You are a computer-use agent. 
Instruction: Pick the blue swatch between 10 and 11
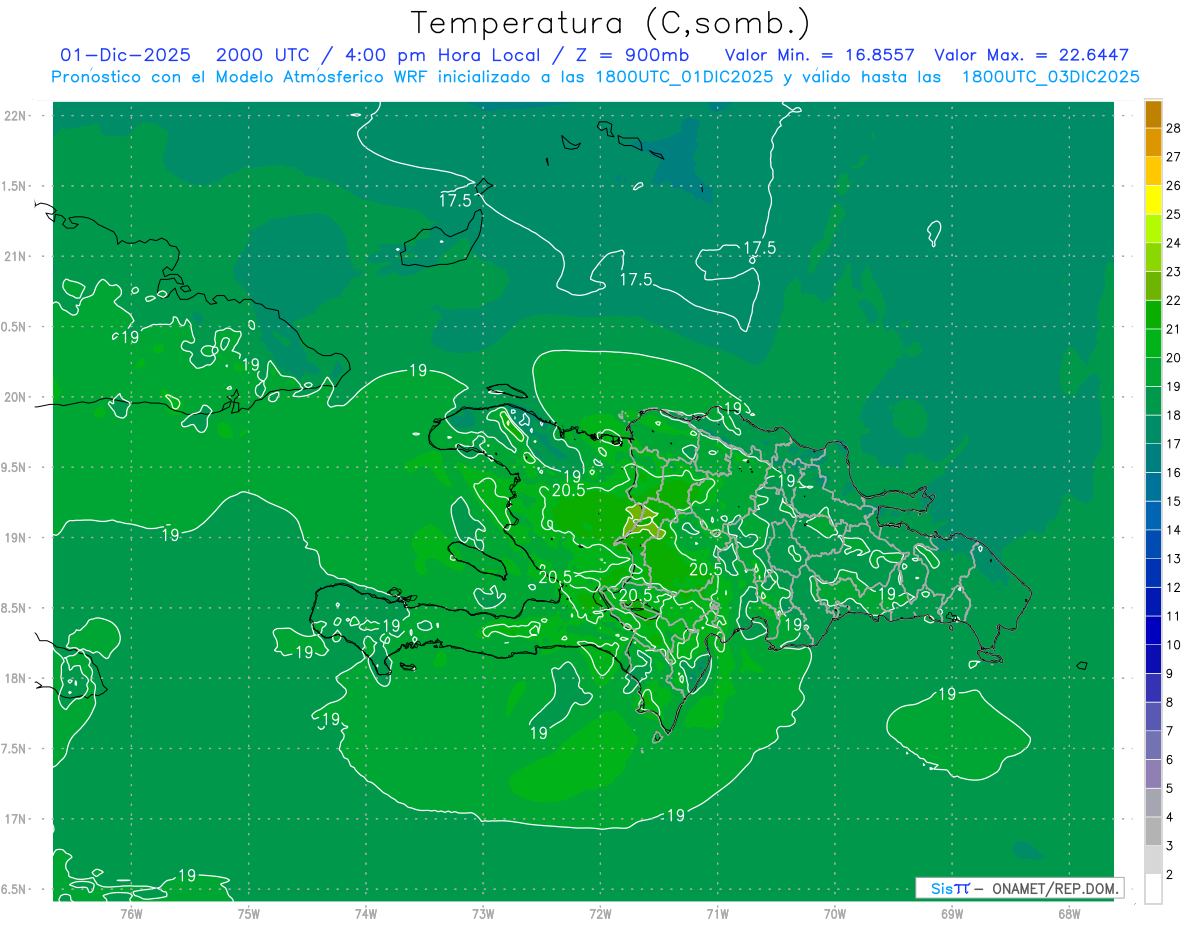pyautogui.click(x=1153, y=631)
